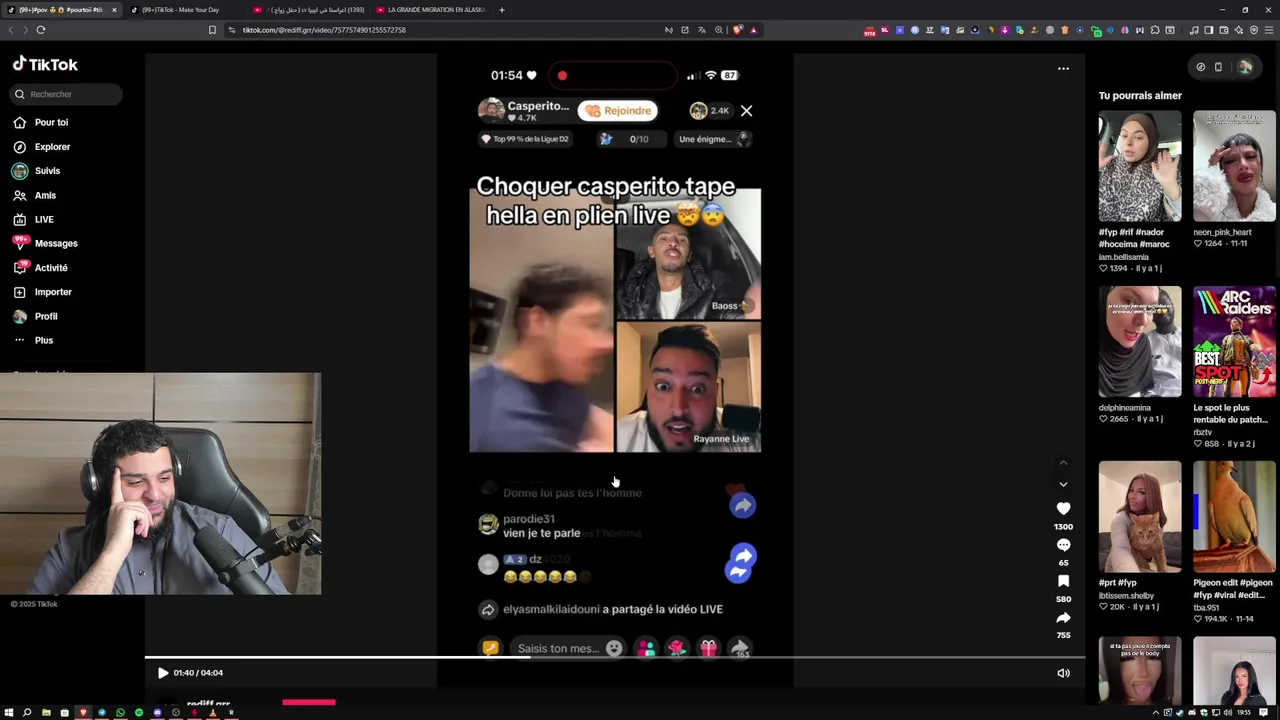
Task: Open the delphineamina recommended video
Action: (x=1140, y=342)
